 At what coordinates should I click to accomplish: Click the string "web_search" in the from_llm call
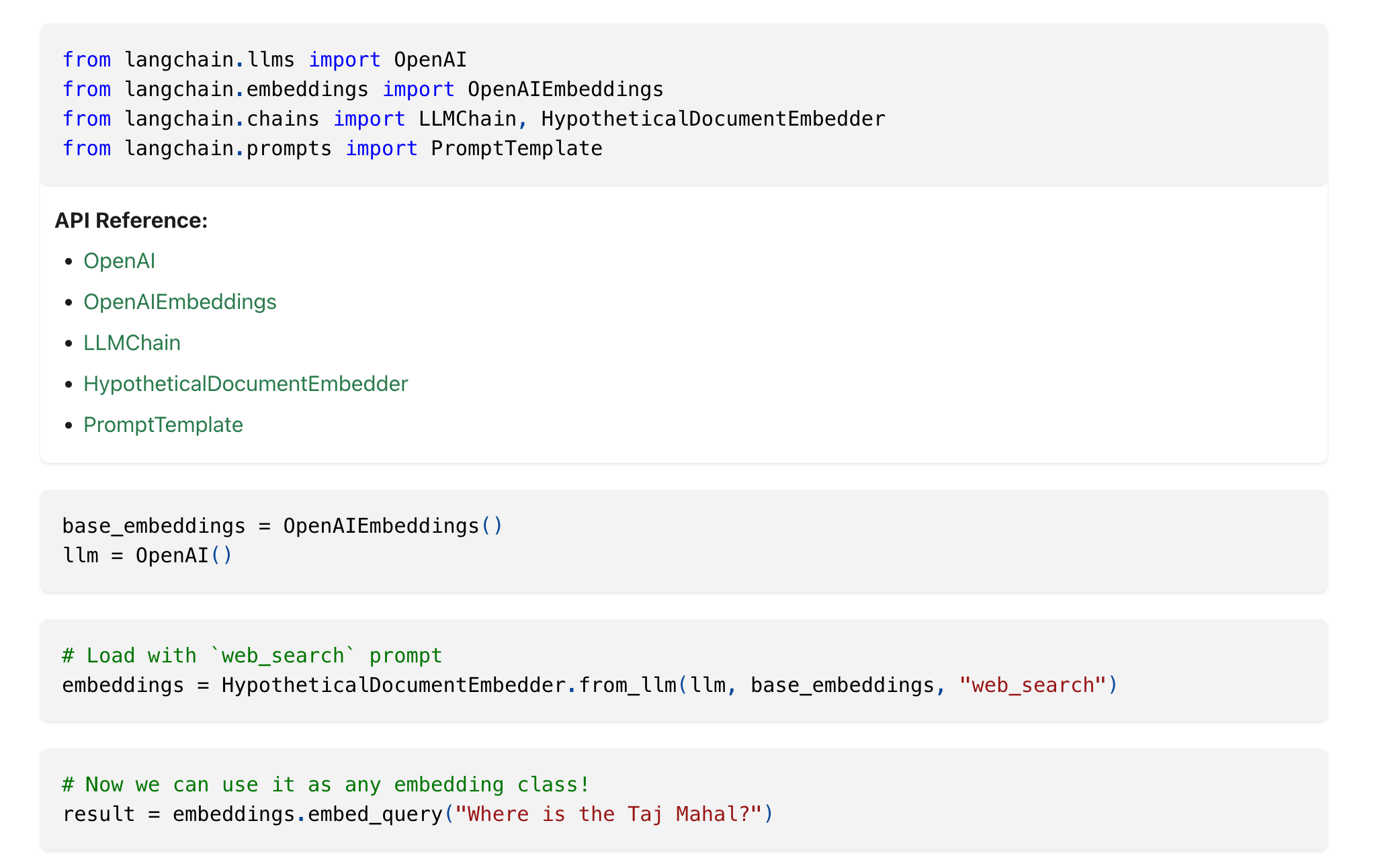click(1033, 685)
